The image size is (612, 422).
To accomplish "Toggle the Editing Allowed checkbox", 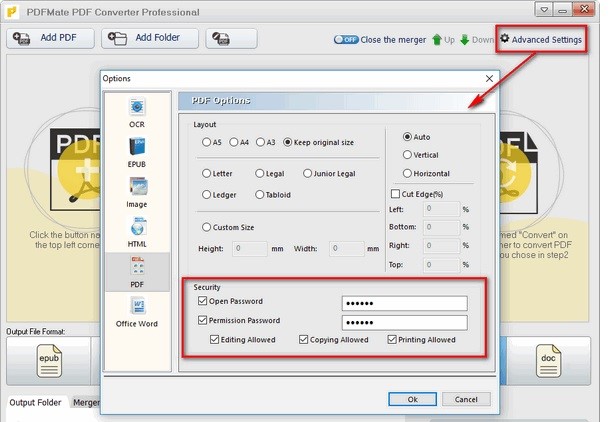I will (x=214, y=339).
